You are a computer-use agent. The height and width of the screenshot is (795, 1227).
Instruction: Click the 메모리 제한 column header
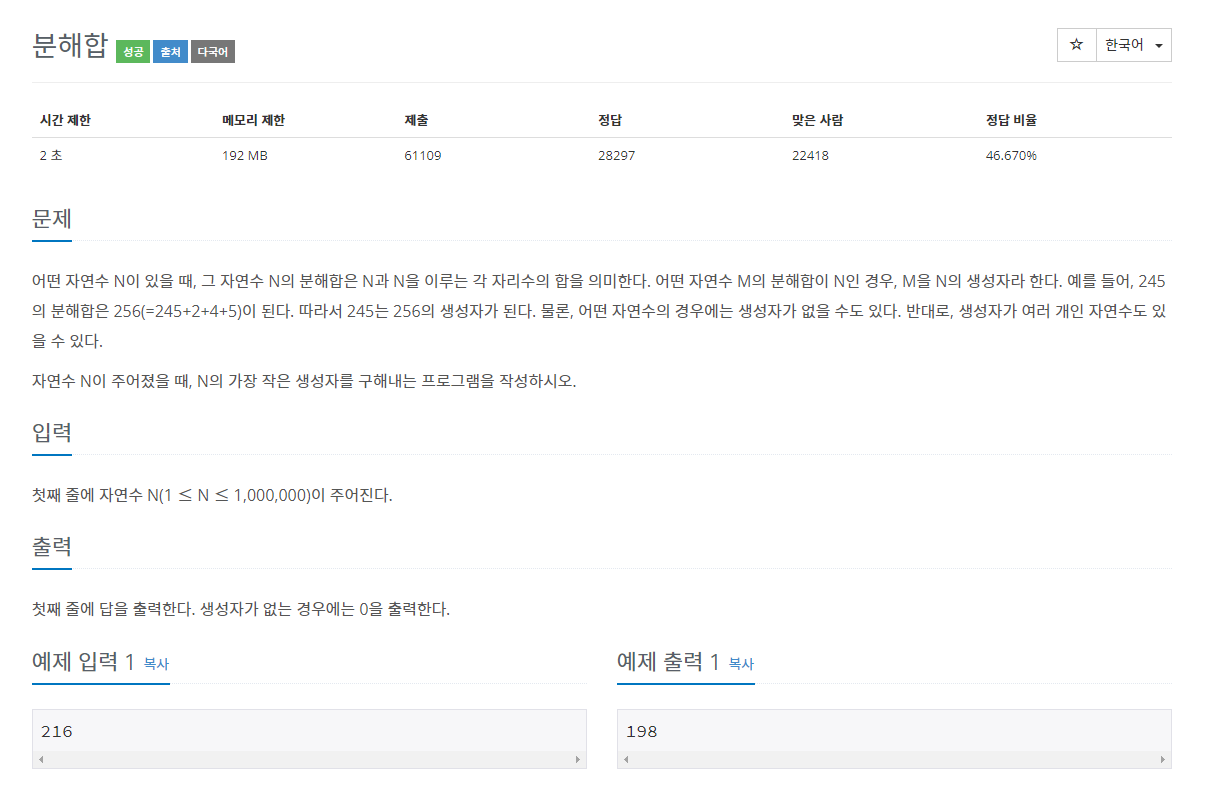[x=253, y=120]
